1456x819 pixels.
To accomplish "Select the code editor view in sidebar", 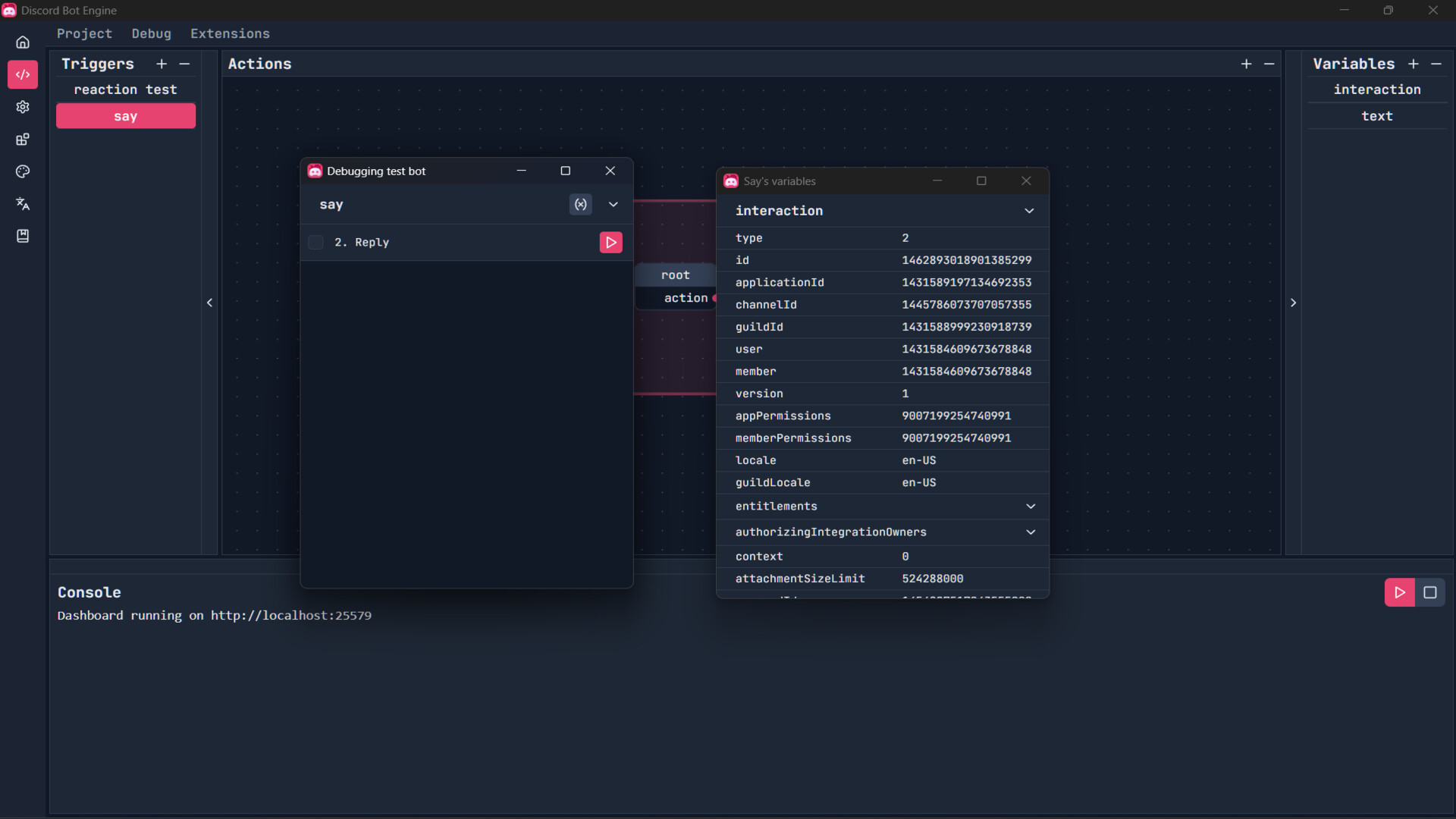I will 23,74.
